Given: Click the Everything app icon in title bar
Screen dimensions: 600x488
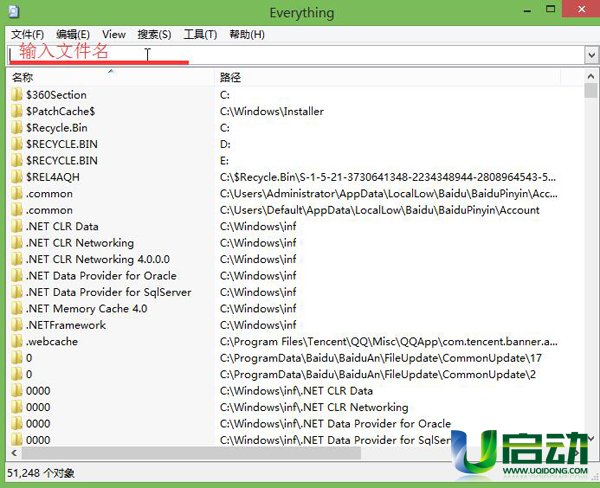Looking at the screenshot, I should click(14, 11).
